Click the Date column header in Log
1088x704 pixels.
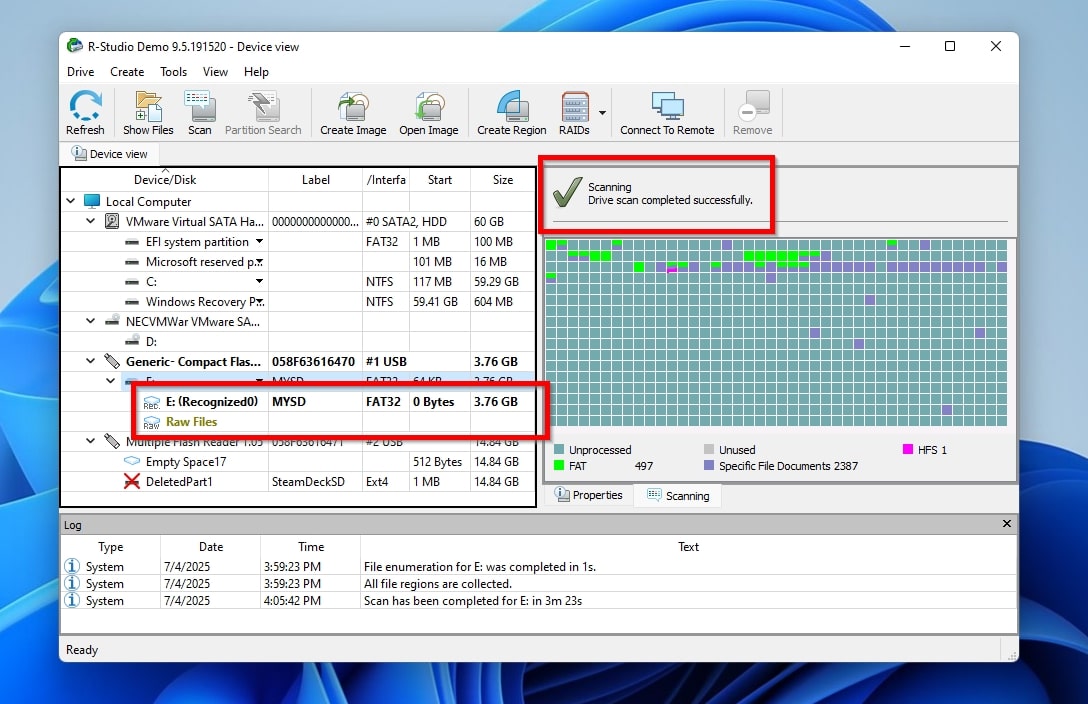pos(211,547)
